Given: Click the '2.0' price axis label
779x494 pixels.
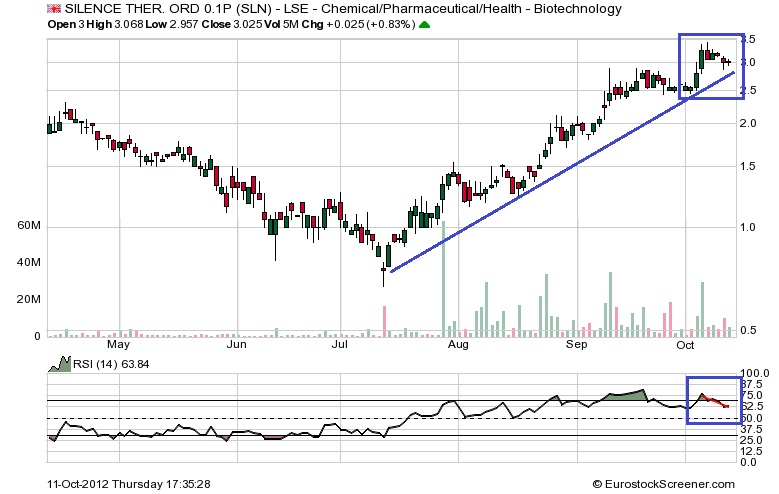Looking at the screenshot, I should pyautogui.click(x=748, y=123).
